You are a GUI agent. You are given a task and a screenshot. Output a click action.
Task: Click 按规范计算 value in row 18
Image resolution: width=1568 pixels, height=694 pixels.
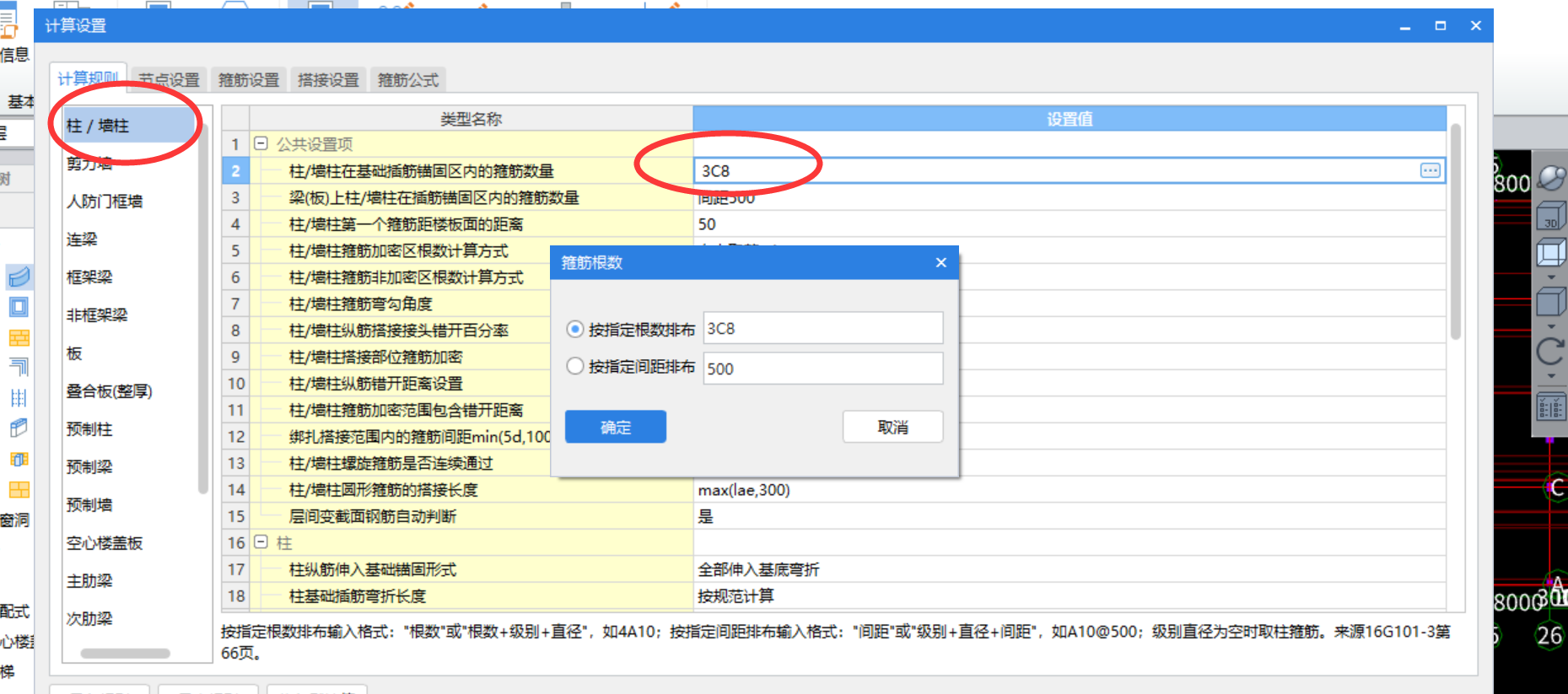(1070, 596)
